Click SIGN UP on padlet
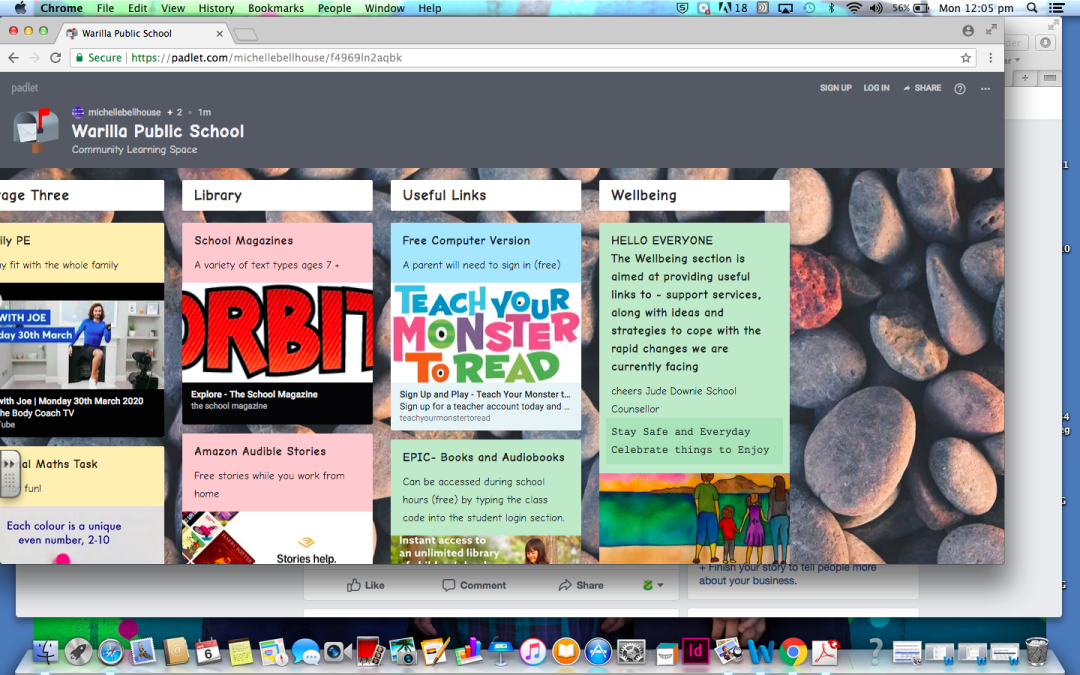1080x675 pixels. 835,88
